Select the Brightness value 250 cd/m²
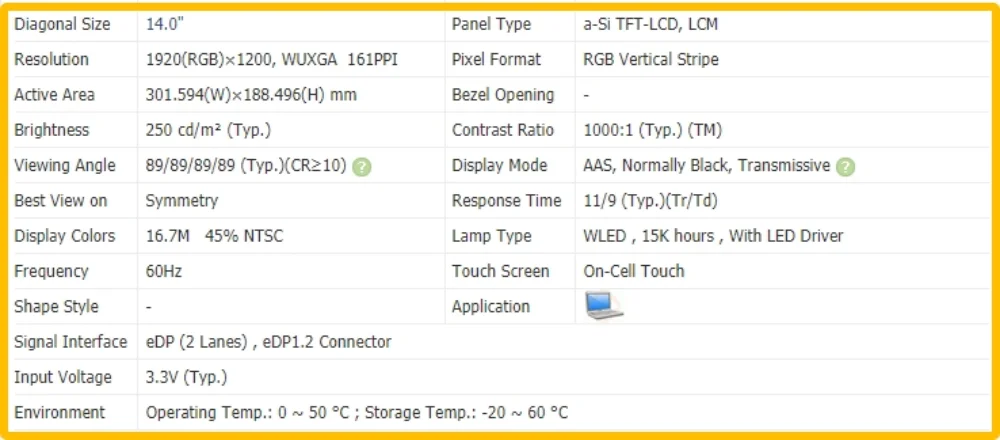Screen dimensions: 1000x440 click(x=208, y=130)
